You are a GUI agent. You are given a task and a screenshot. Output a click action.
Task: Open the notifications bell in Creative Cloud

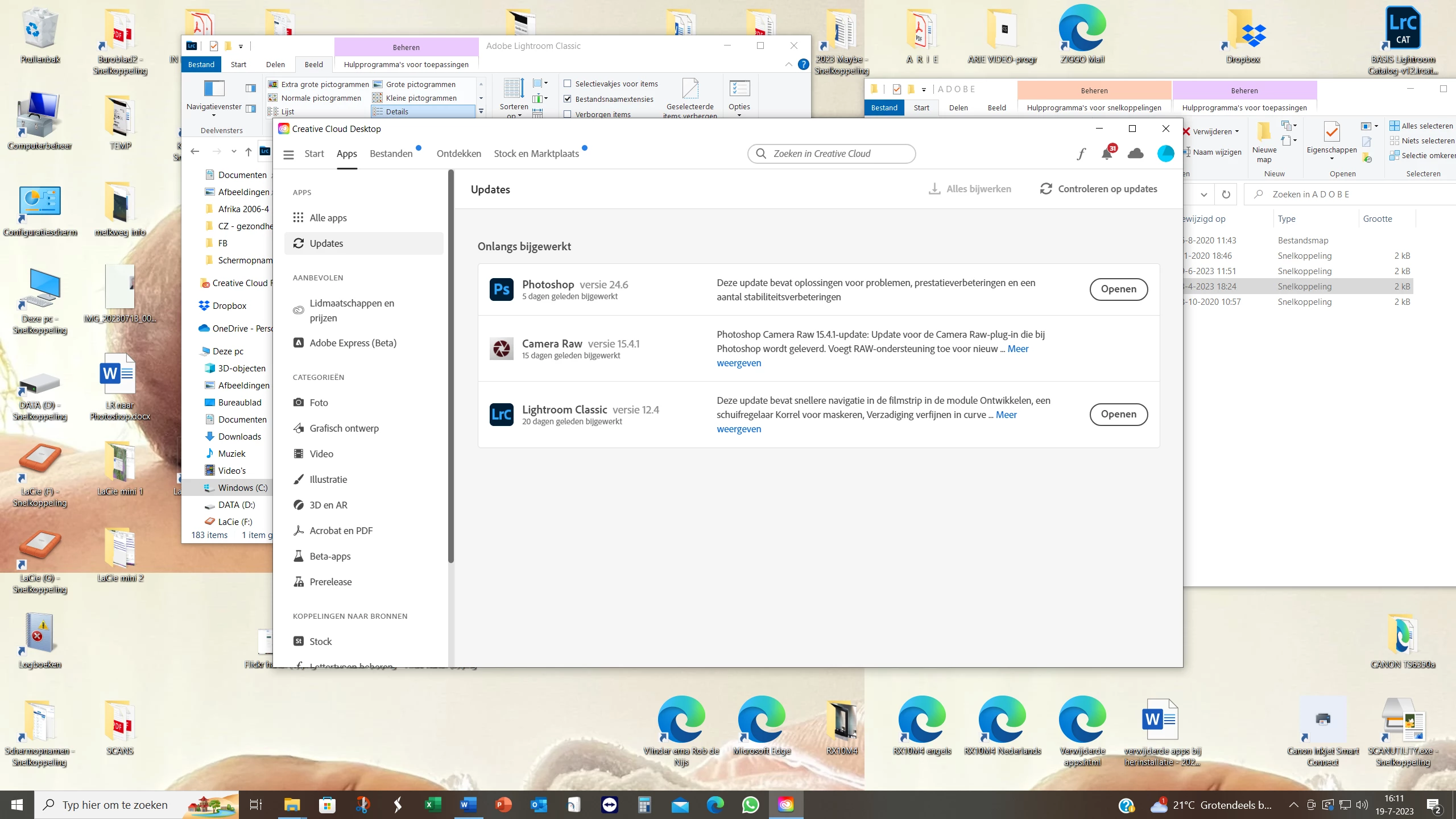pyautogui.click(x=1107, y=154)
